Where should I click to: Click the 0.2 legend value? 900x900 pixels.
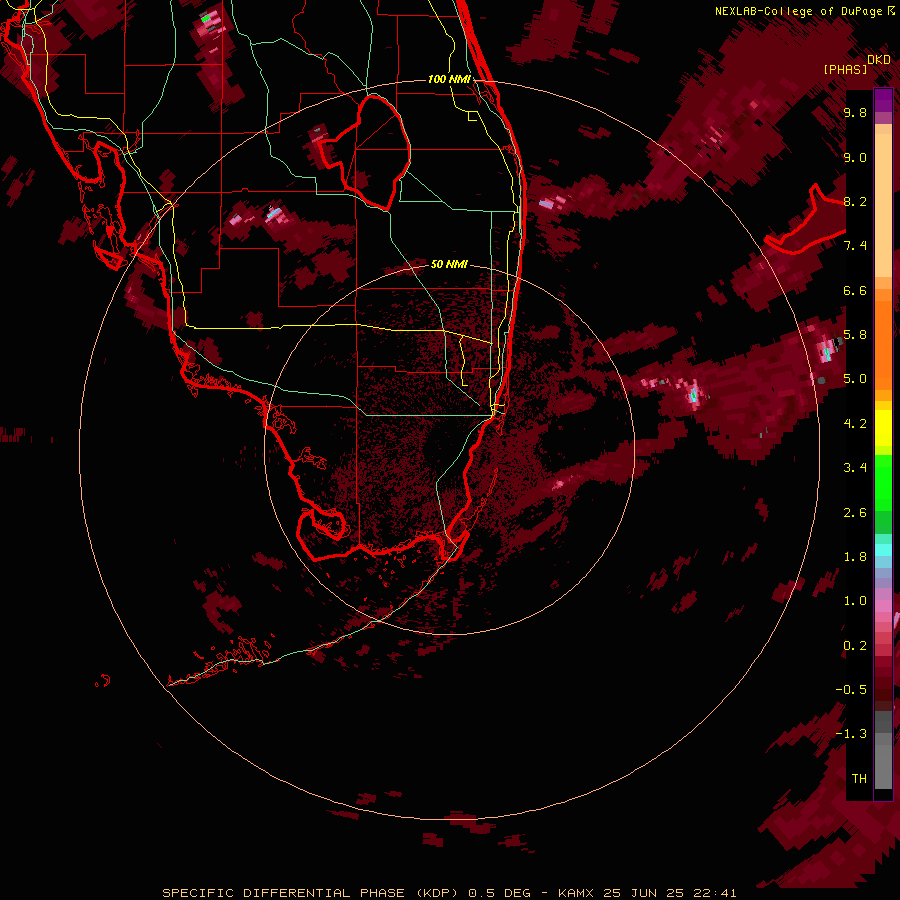(855, 646)
